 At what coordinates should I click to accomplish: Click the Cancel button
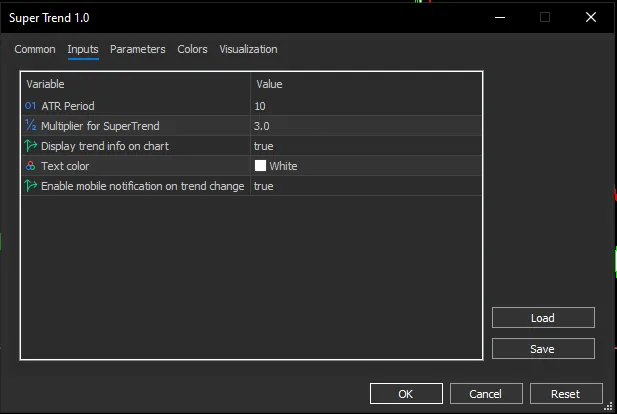[485, 394]
